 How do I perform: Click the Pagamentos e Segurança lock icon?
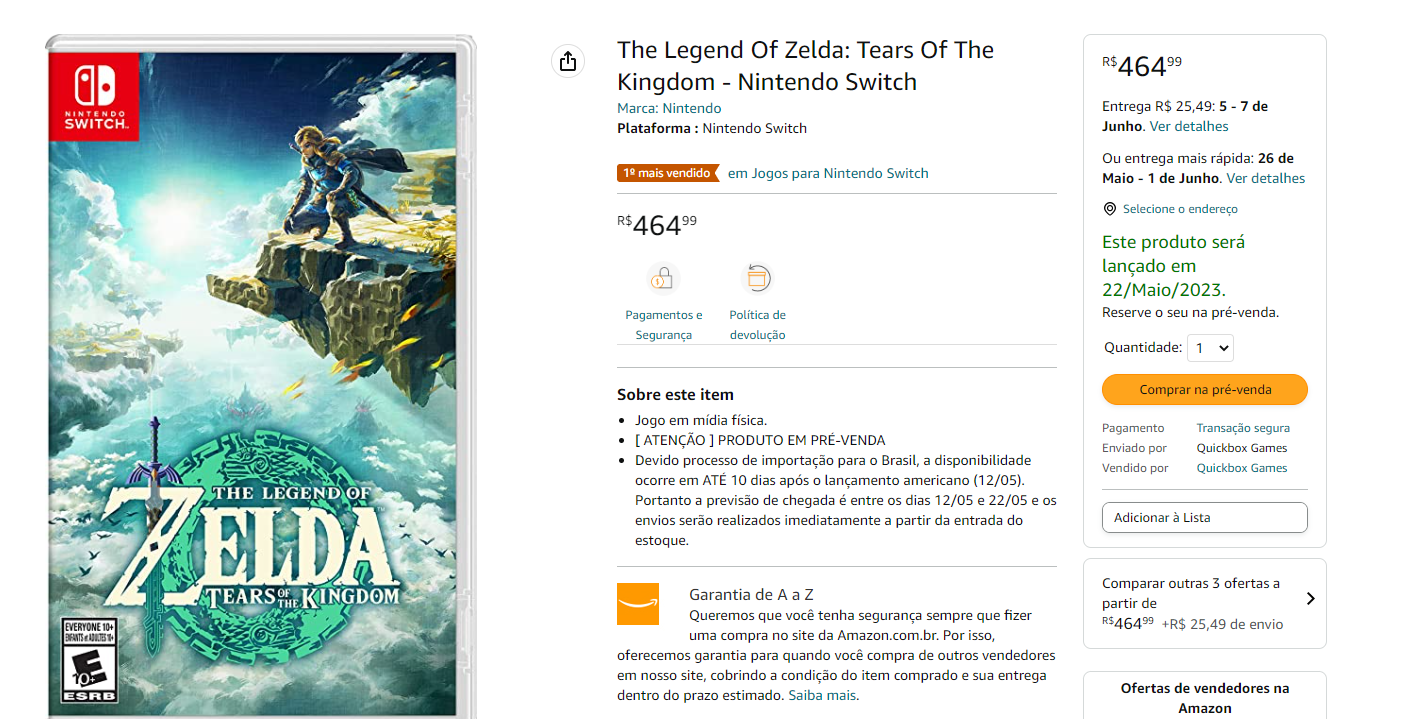click(x=663, y=278)
